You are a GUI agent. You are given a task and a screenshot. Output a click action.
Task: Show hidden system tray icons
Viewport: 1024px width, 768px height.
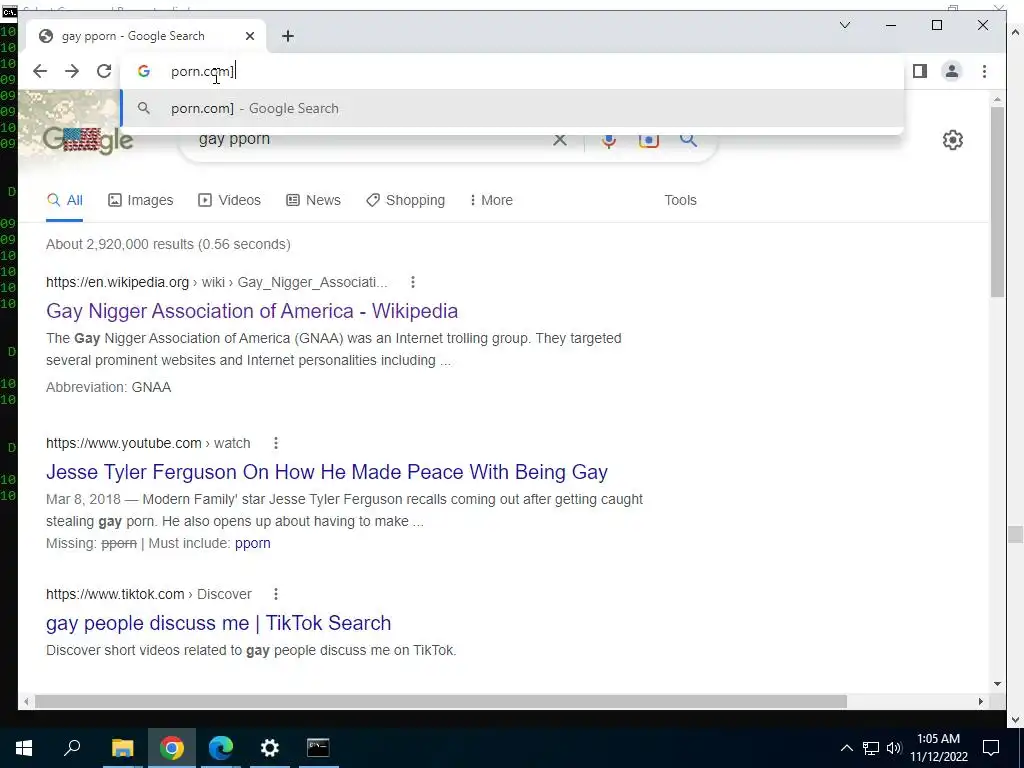[846, 748]
